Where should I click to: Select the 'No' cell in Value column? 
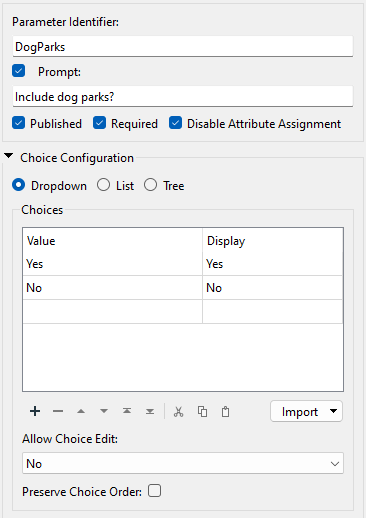click(113, 288)
